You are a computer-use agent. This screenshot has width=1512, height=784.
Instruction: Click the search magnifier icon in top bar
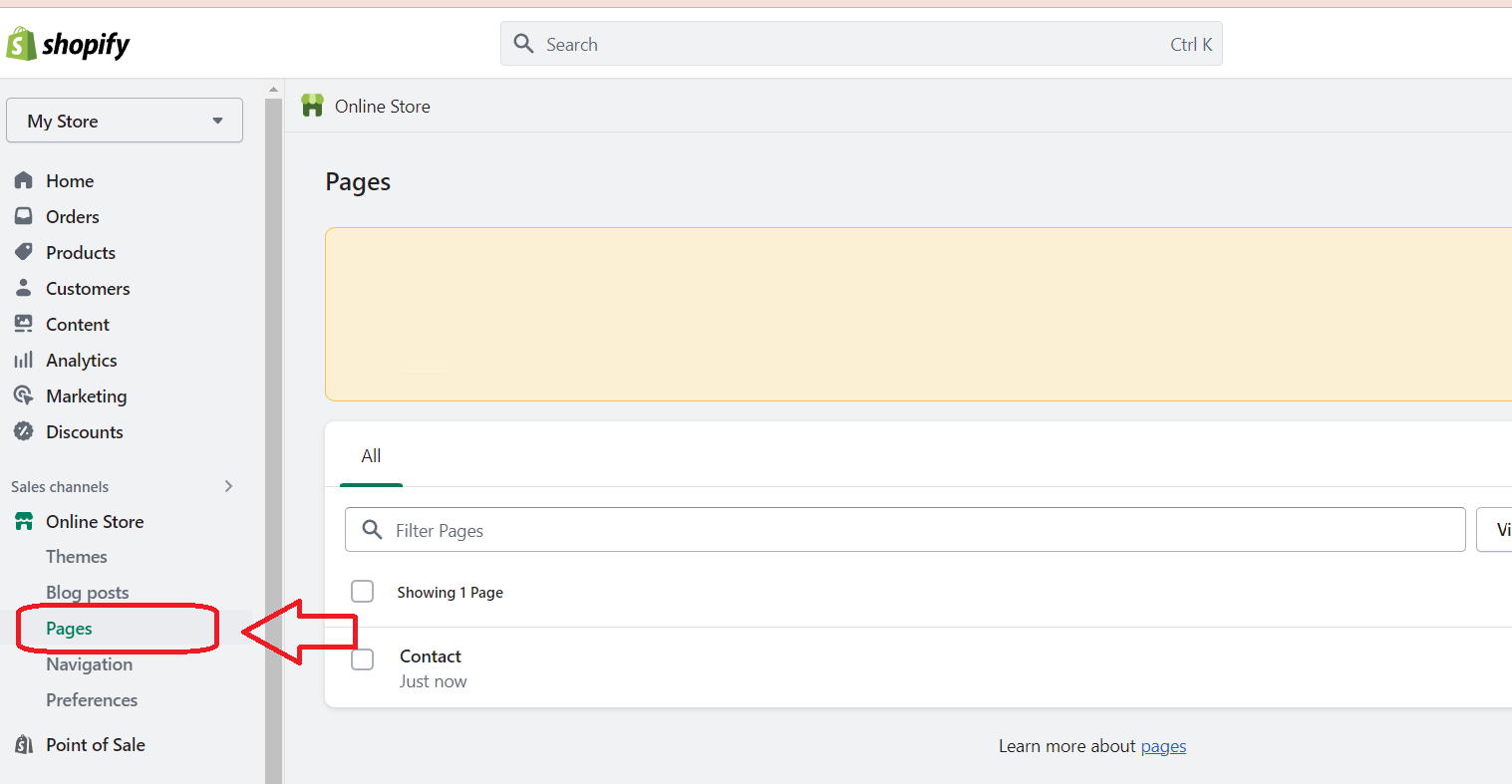(x=523, y=44)
